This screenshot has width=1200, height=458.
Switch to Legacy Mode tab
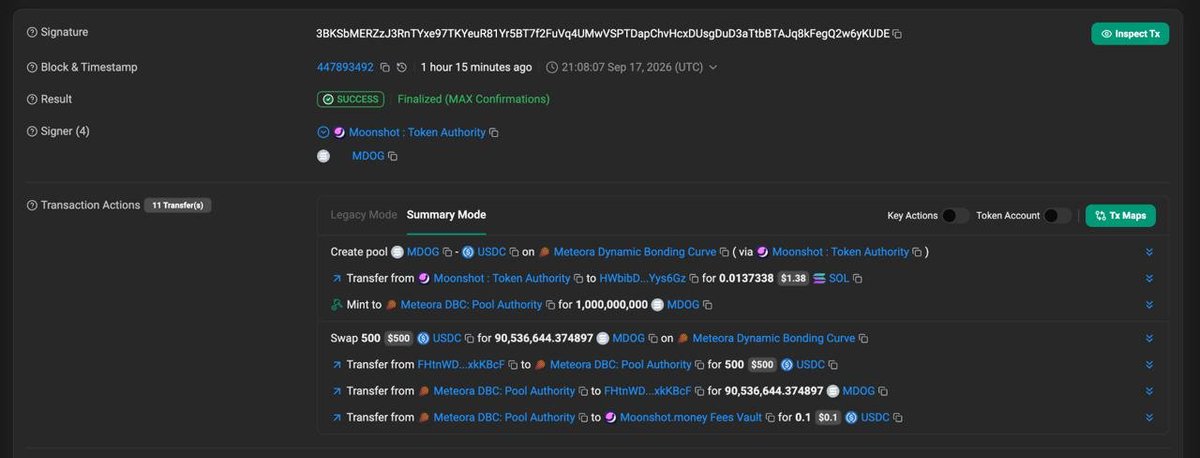(x=363, y=215)
